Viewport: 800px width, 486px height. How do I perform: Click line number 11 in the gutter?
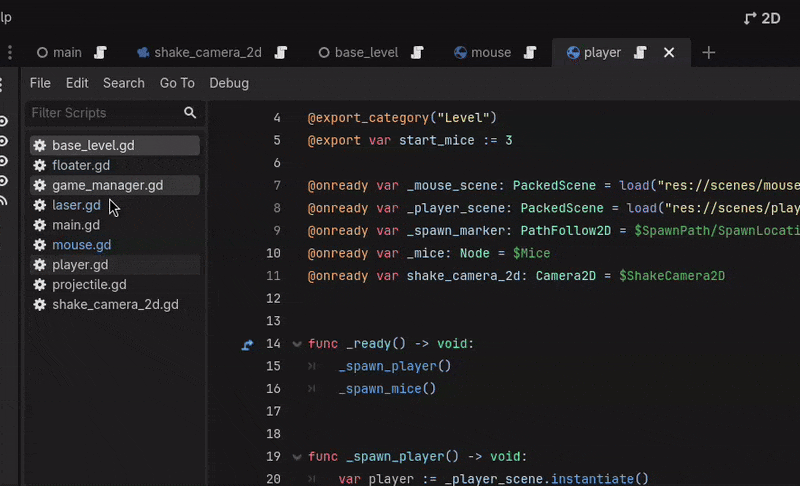273,276
